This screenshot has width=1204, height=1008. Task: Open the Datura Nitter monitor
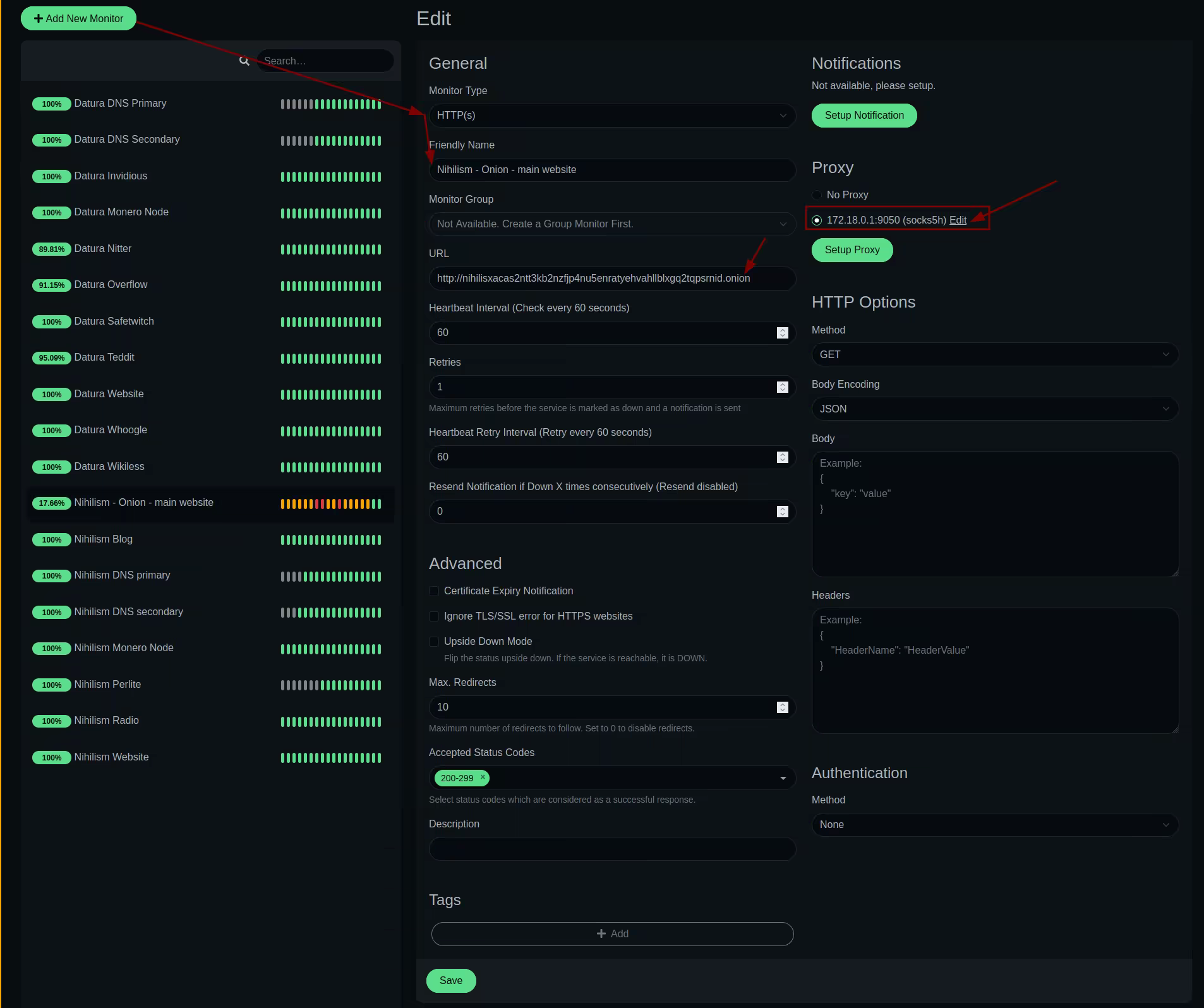[212, 249]
